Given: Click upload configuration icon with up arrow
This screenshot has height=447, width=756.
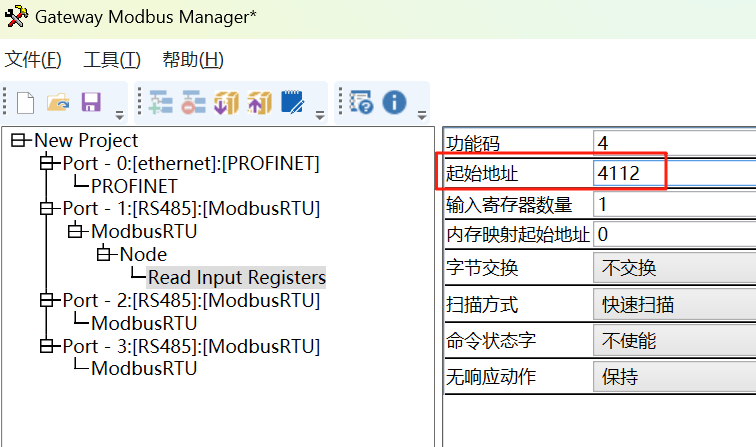Looking at the screenshot, I should (x=259, y=102).
